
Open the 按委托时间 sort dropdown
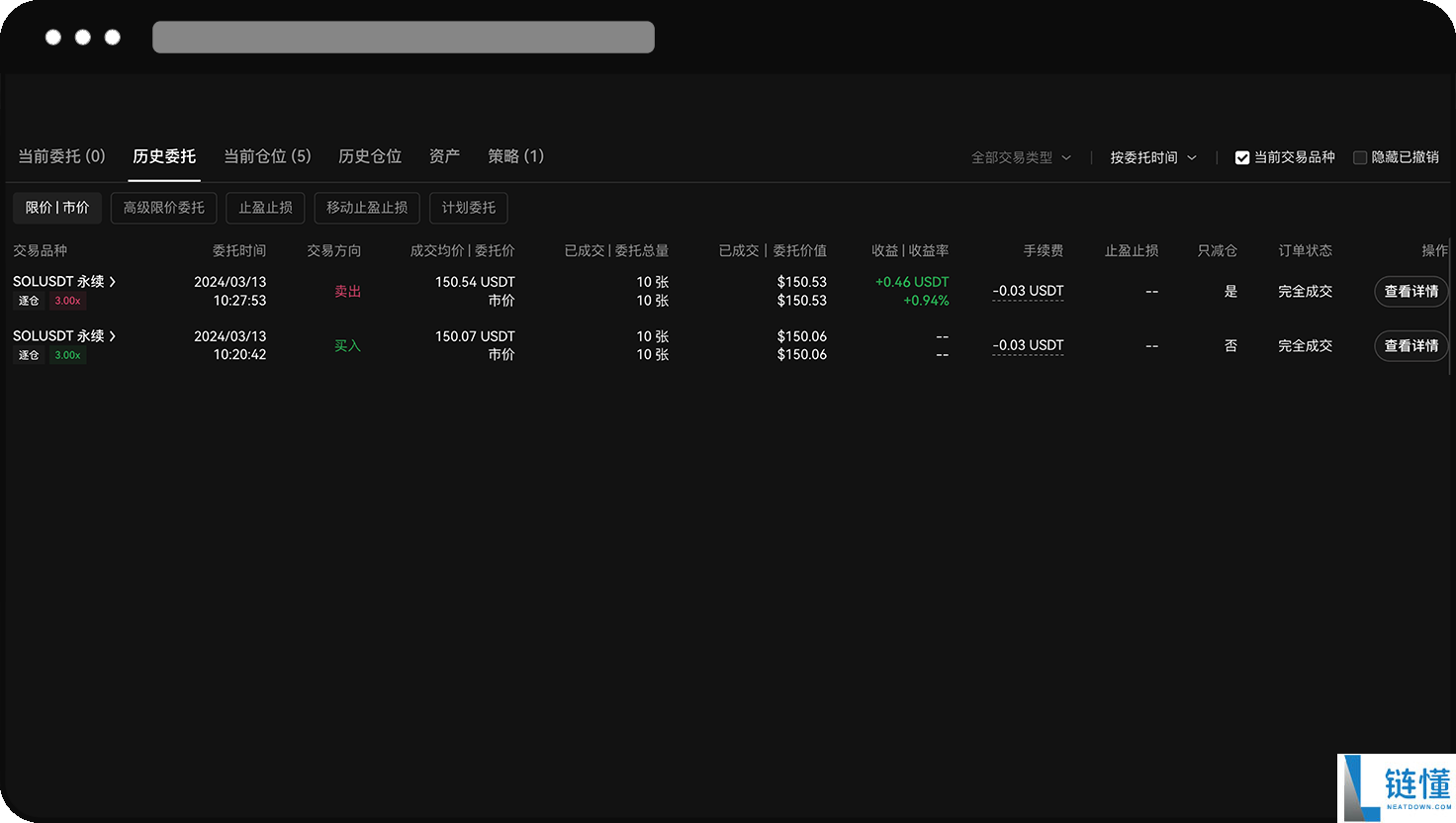point(1153,156)
